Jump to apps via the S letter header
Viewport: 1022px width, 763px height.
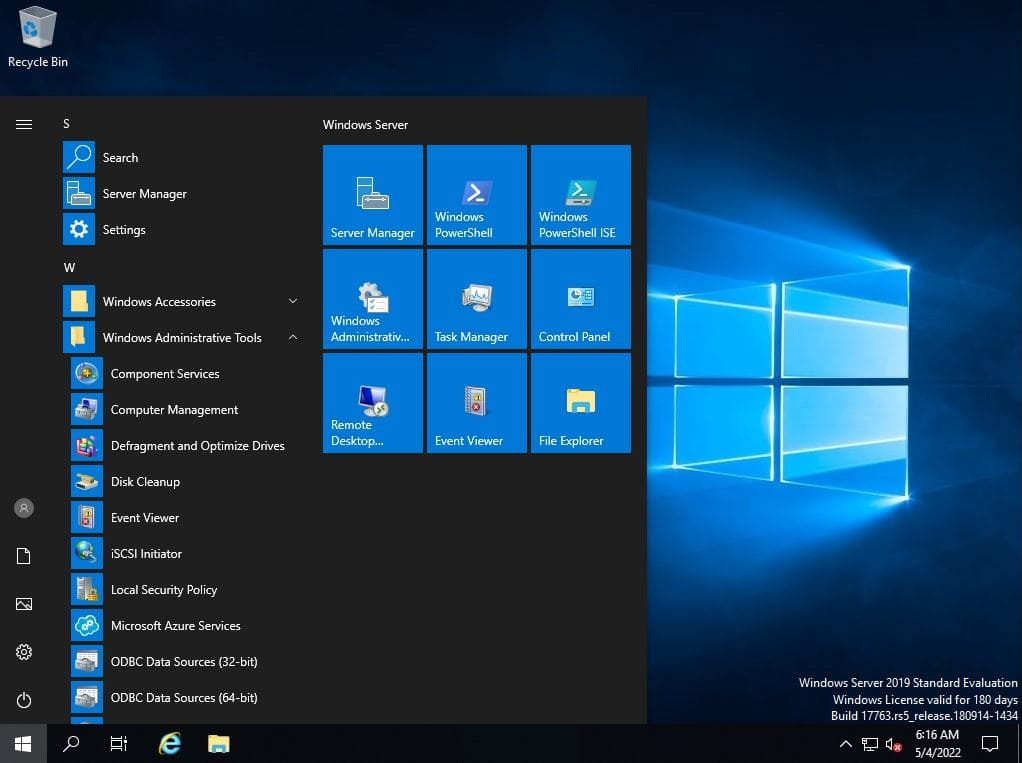[66, 124]
